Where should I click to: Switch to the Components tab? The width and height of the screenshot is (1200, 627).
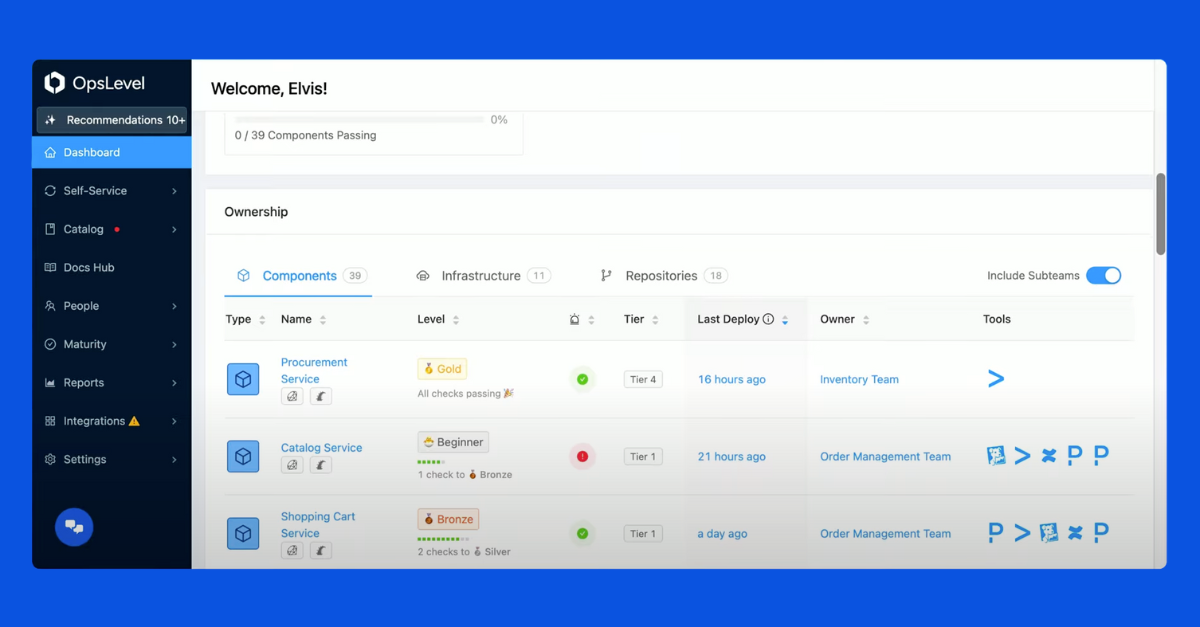298,276
